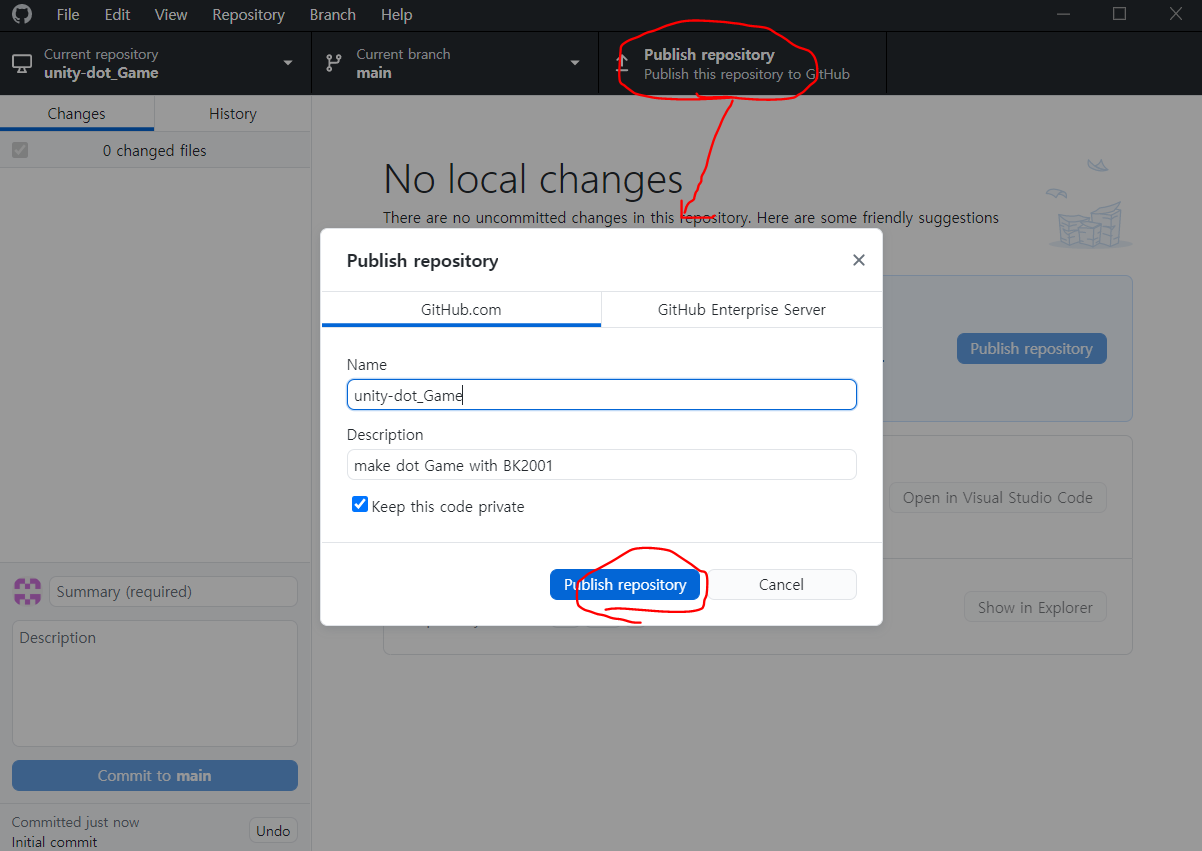1202x851 pixels.
Task: Click the computer icon beside Current repository
Action: pos(21,63)
